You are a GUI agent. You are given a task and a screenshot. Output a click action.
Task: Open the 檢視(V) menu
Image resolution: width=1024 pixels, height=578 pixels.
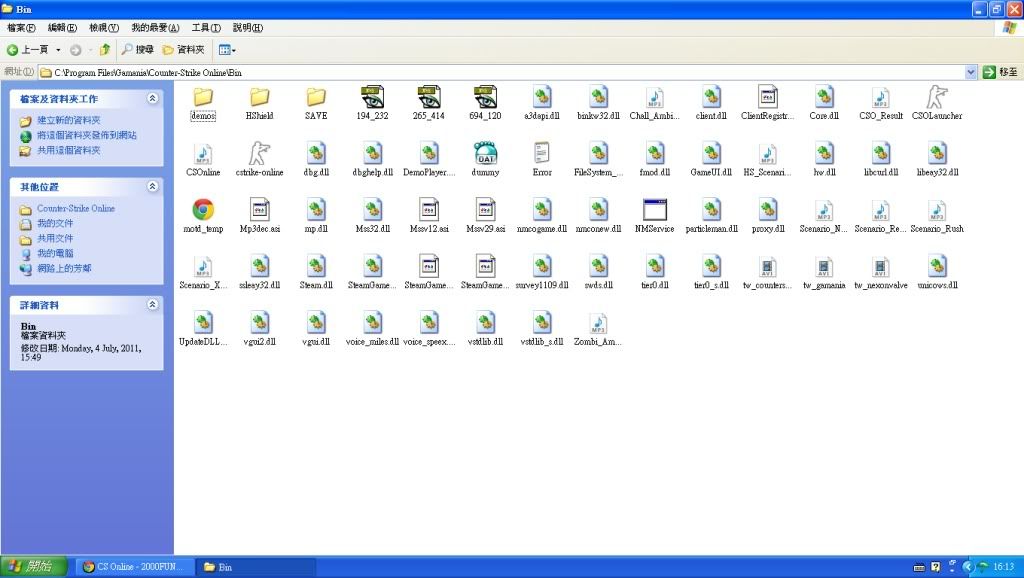pos(104,27)
